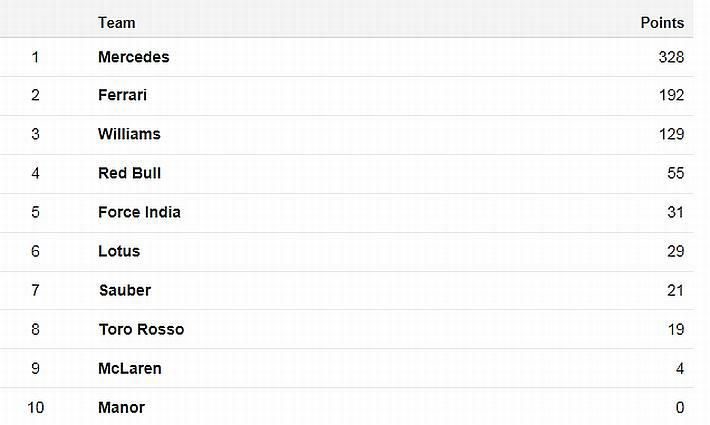Select the Ferrari team name
710x425 pixels.
tap(124, 95)
